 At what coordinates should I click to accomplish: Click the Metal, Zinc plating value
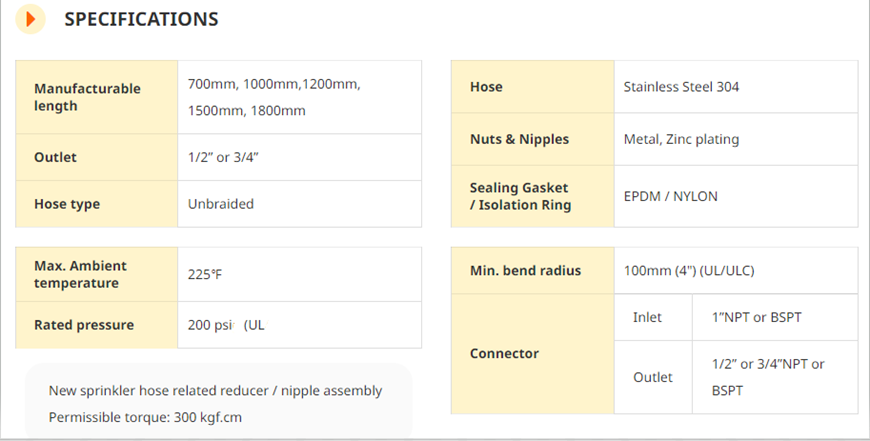point(681,139)
